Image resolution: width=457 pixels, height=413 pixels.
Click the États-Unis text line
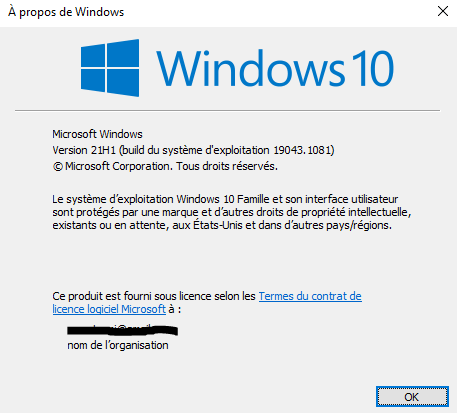click(222, 225)
